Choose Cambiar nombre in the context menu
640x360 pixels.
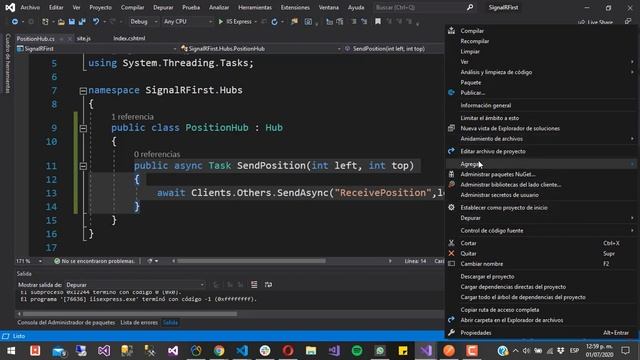541,264
